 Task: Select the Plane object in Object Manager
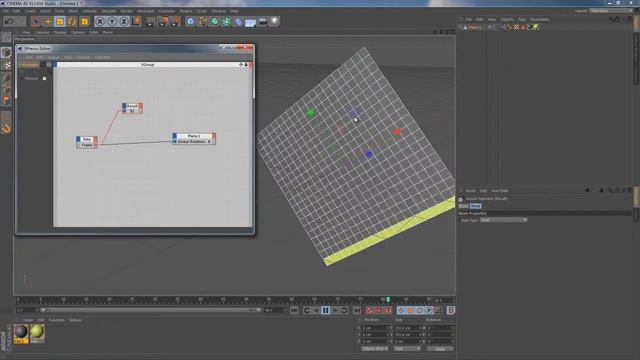click(x=475, y=27)
